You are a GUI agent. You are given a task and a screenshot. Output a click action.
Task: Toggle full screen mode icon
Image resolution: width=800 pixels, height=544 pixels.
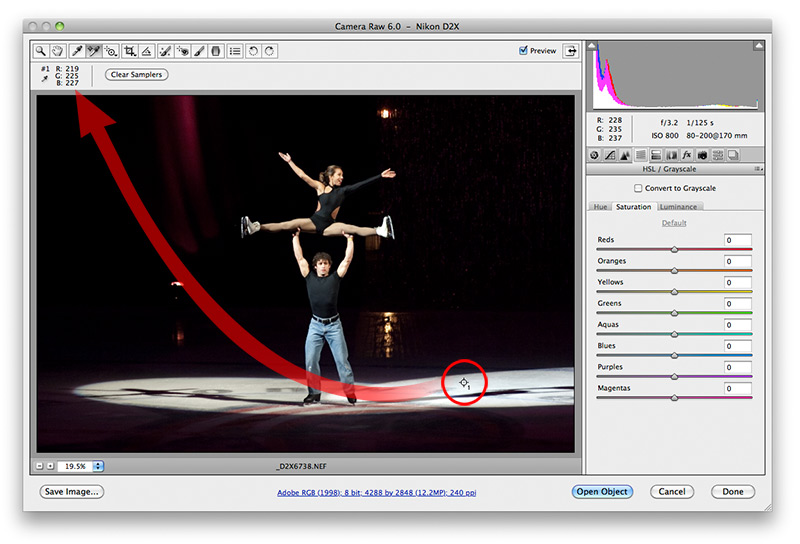(x=571, y=51)
